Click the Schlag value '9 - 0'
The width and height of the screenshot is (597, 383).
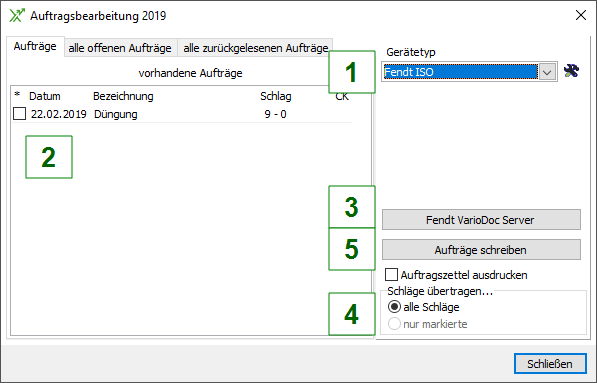click(275, 114)
